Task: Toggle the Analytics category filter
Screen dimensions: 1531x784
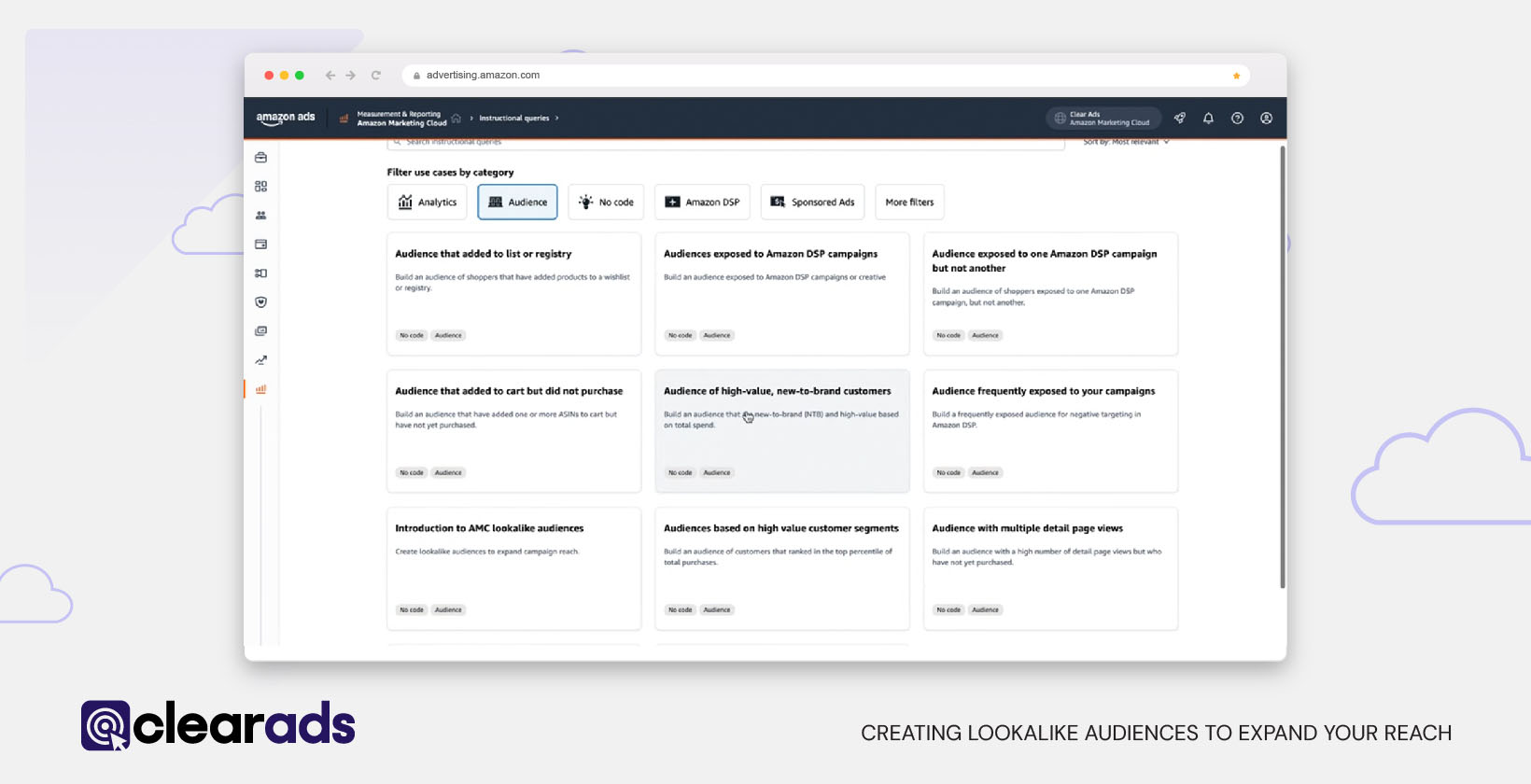Action: point(428,202)
